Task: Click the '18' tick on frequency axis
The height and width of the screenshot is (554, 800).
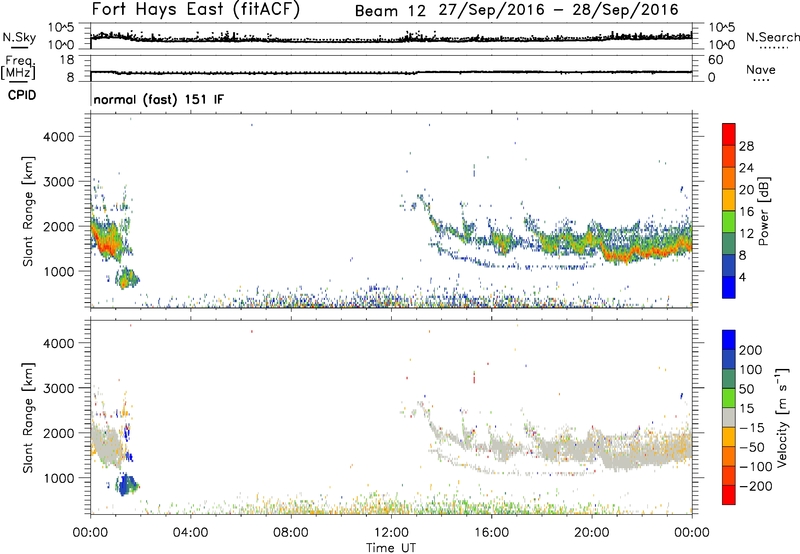Action: 67,60
